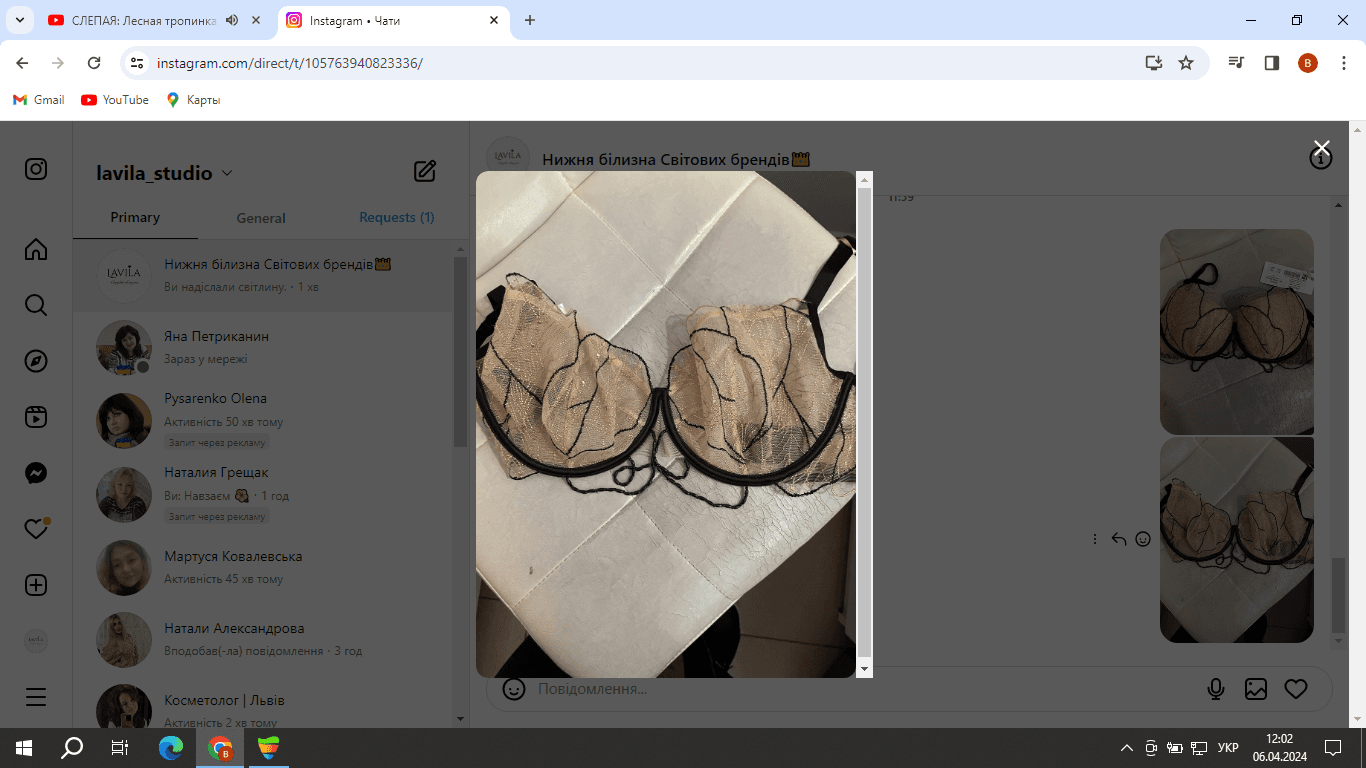Click the address bar URL
The width and height of the screenshot is (1366, 768).
(290, 63)
